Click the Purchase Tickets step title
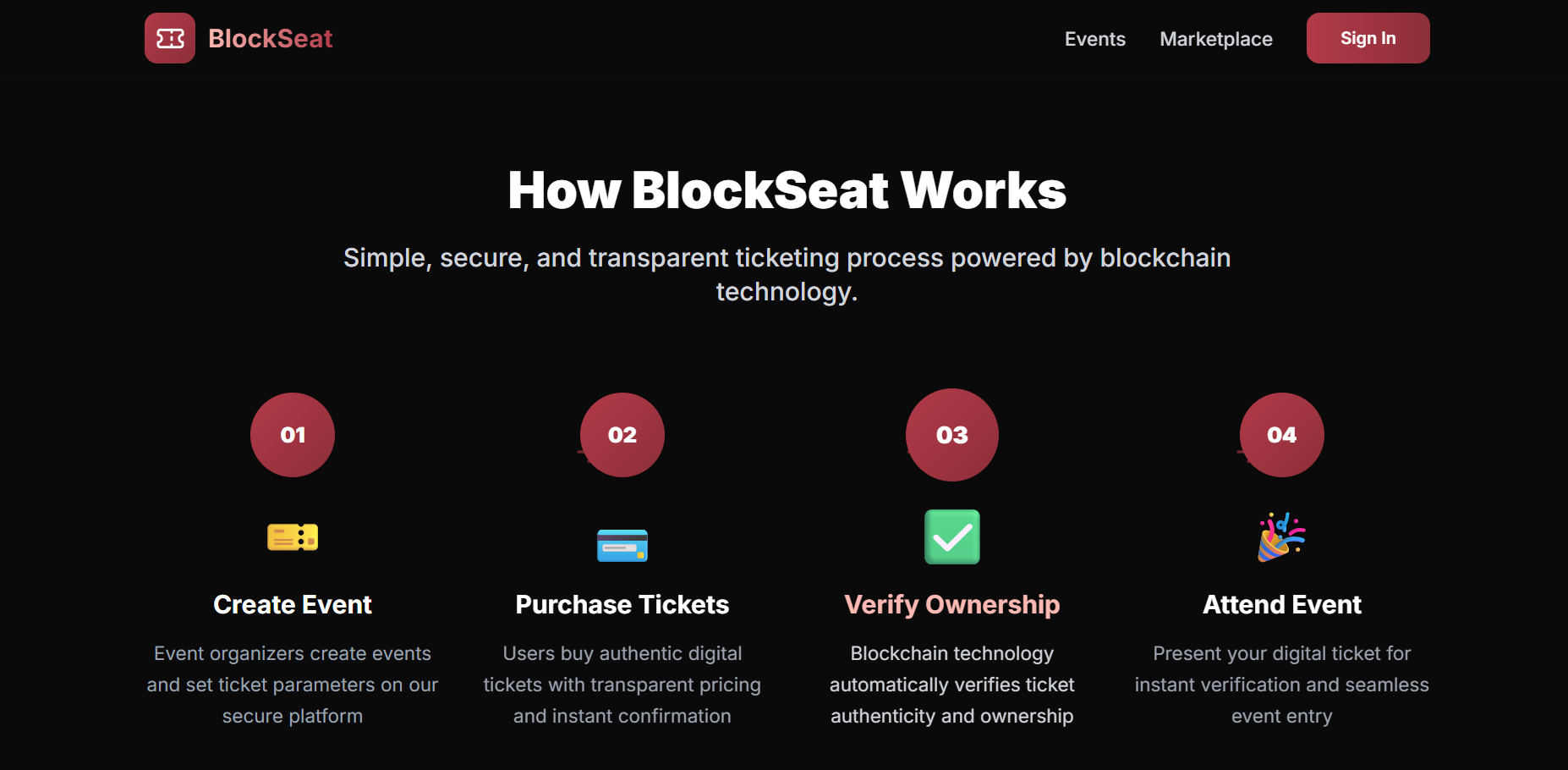 (622, 605)
